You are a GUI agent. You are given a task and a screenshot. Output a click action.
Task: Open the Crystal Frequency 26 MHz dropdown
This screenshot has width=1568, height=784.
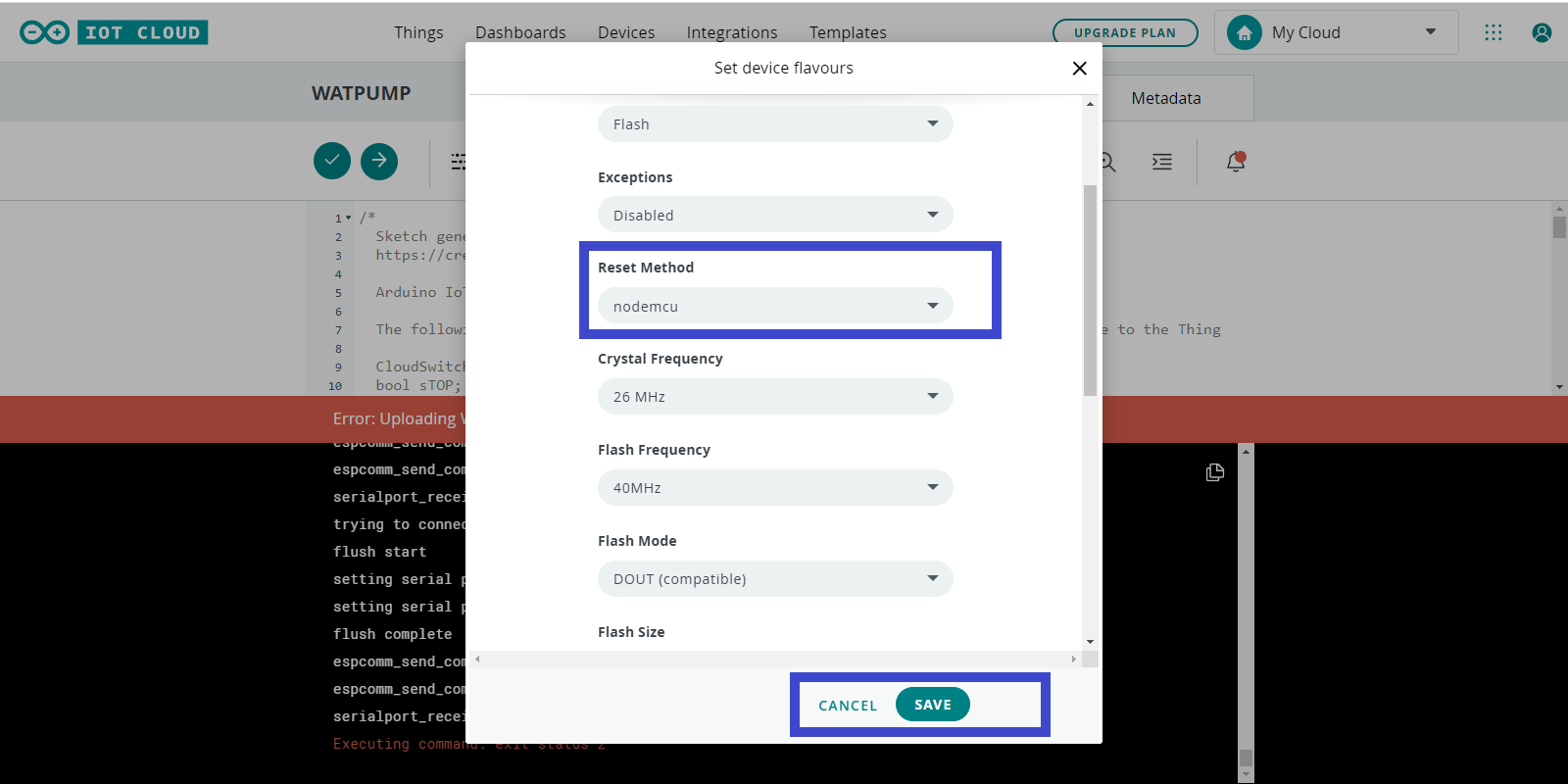point(775,396)
